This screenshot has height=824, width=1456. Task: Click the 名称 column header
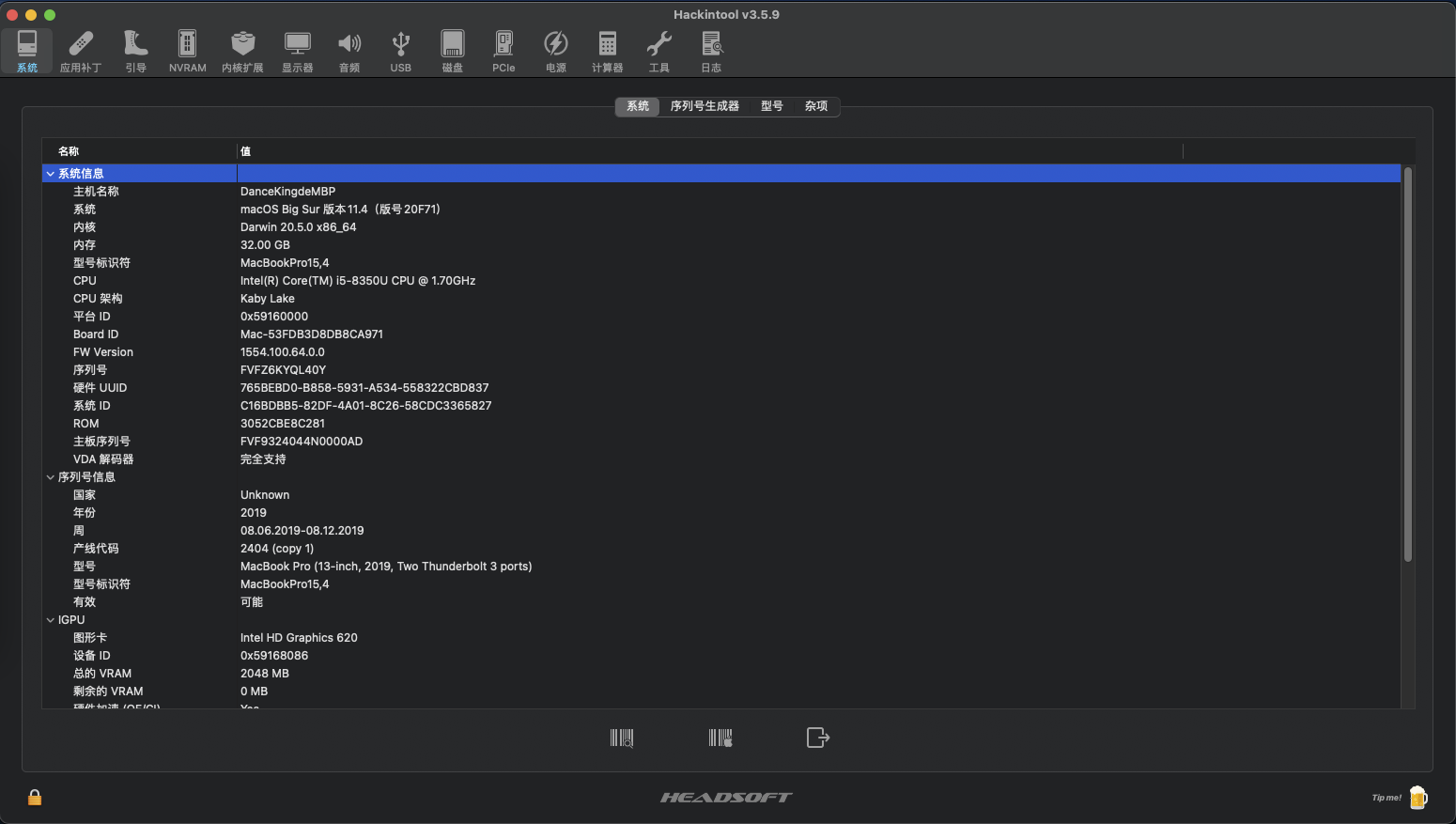pos(139,151)
